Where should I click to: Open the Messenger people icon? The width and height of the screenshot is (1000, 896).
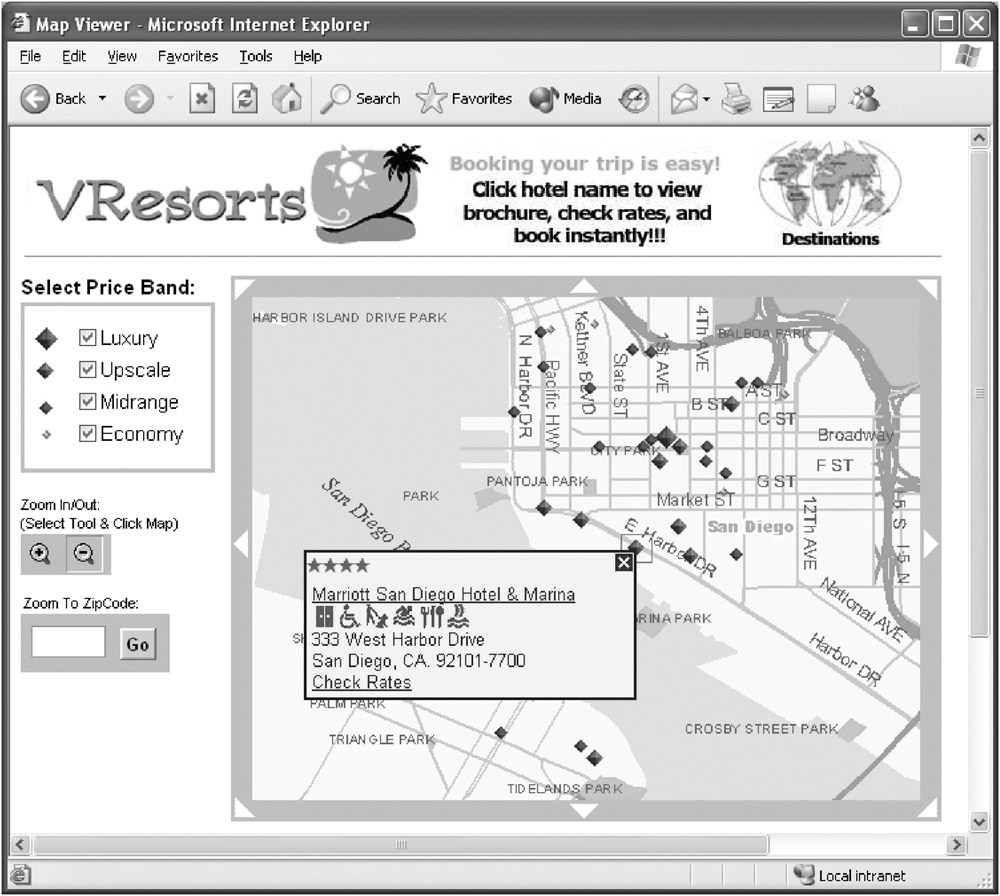[x=864, y=99]
